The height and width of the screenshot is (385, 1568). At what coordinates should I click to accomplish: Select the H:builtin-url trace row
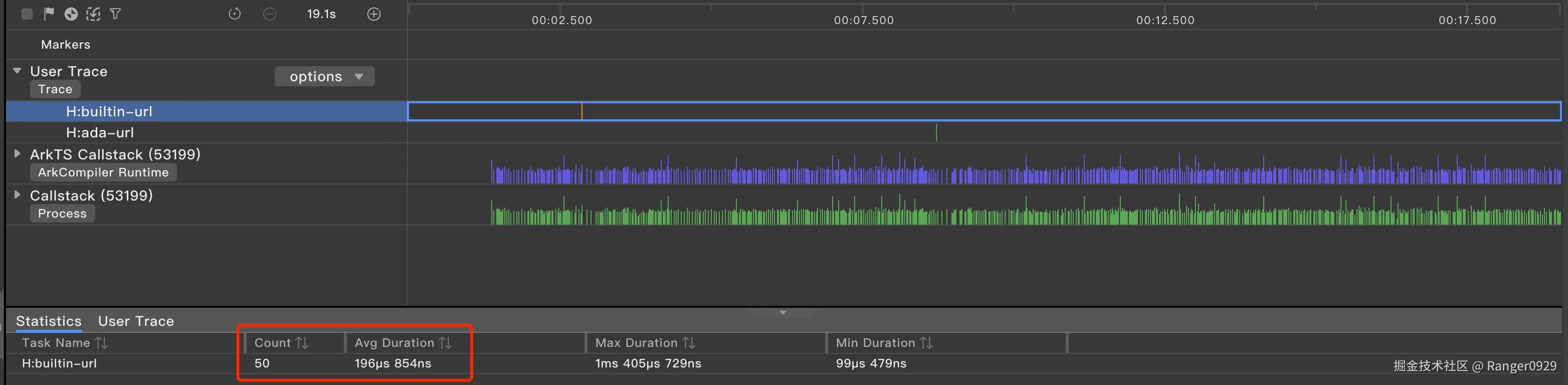tap(207, 111)
